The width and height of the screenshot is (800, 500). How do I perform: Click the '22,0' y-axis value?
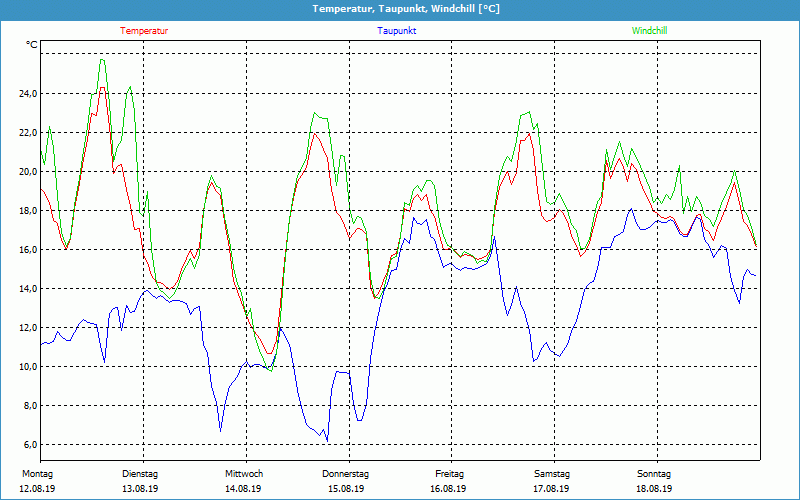28,133
